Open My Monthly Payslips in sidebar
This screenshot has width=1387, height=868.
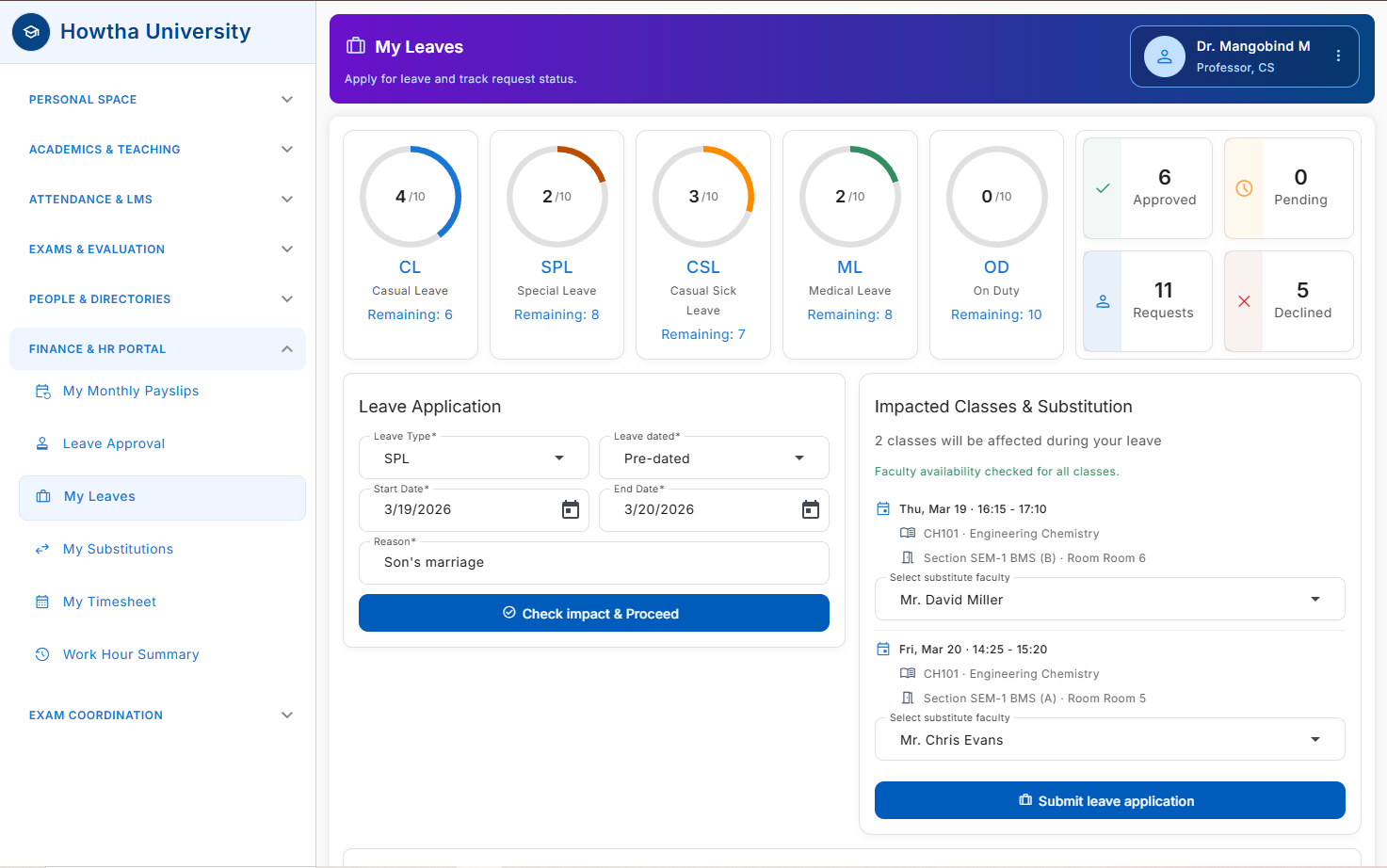click(x=131, y=391)
